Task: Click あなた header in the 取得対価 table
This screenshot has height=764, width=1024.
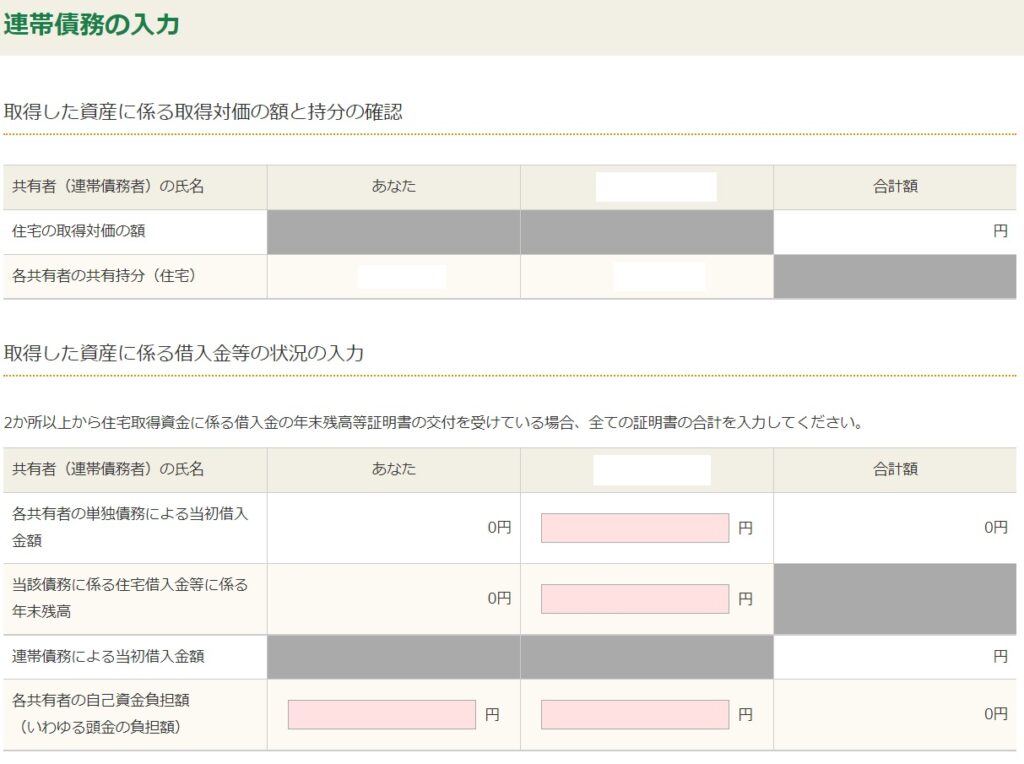Action: 394,186
